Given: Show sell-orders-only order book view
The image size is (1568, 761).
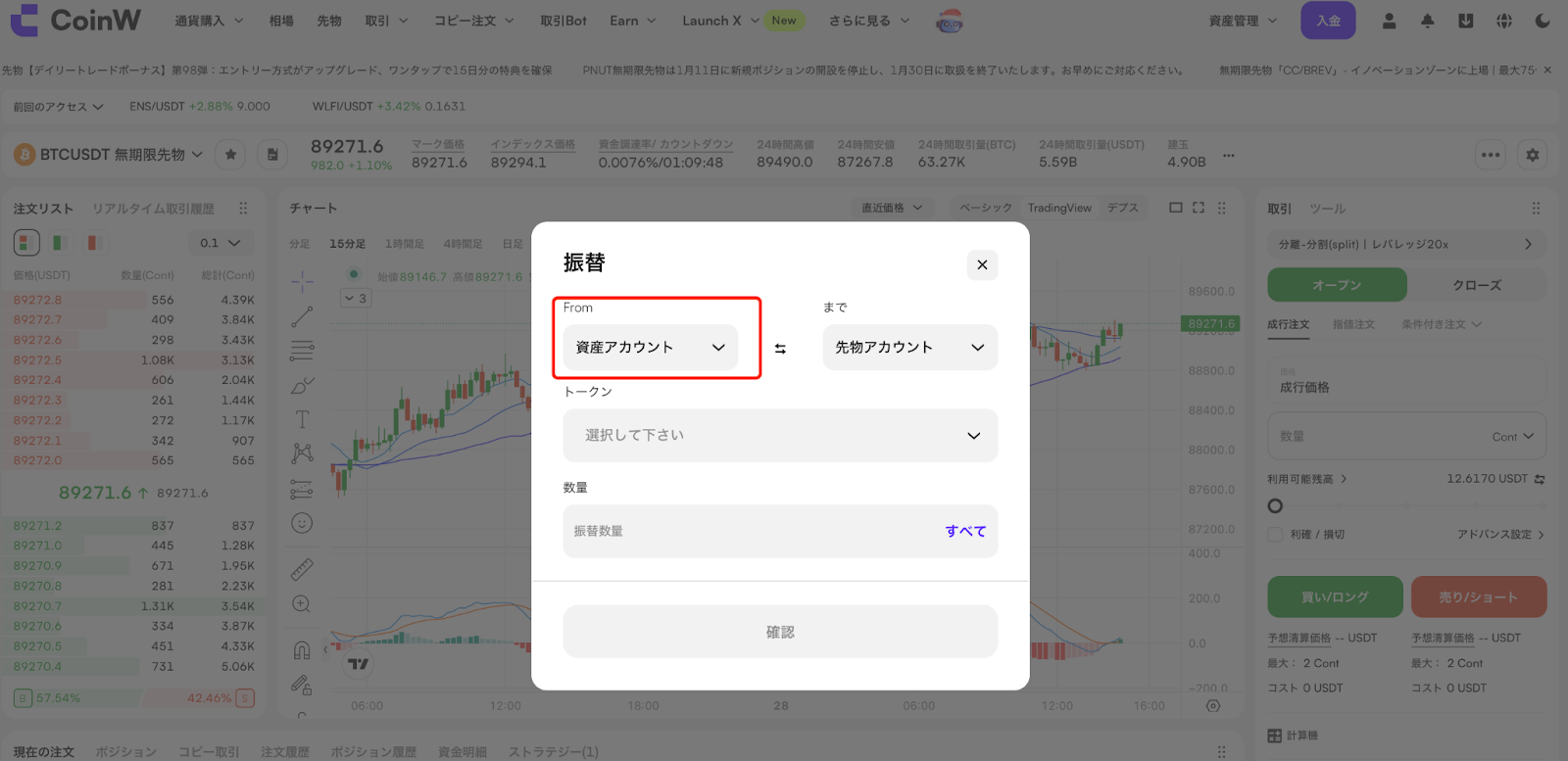Looking at the screenshot, I should 93,242.
